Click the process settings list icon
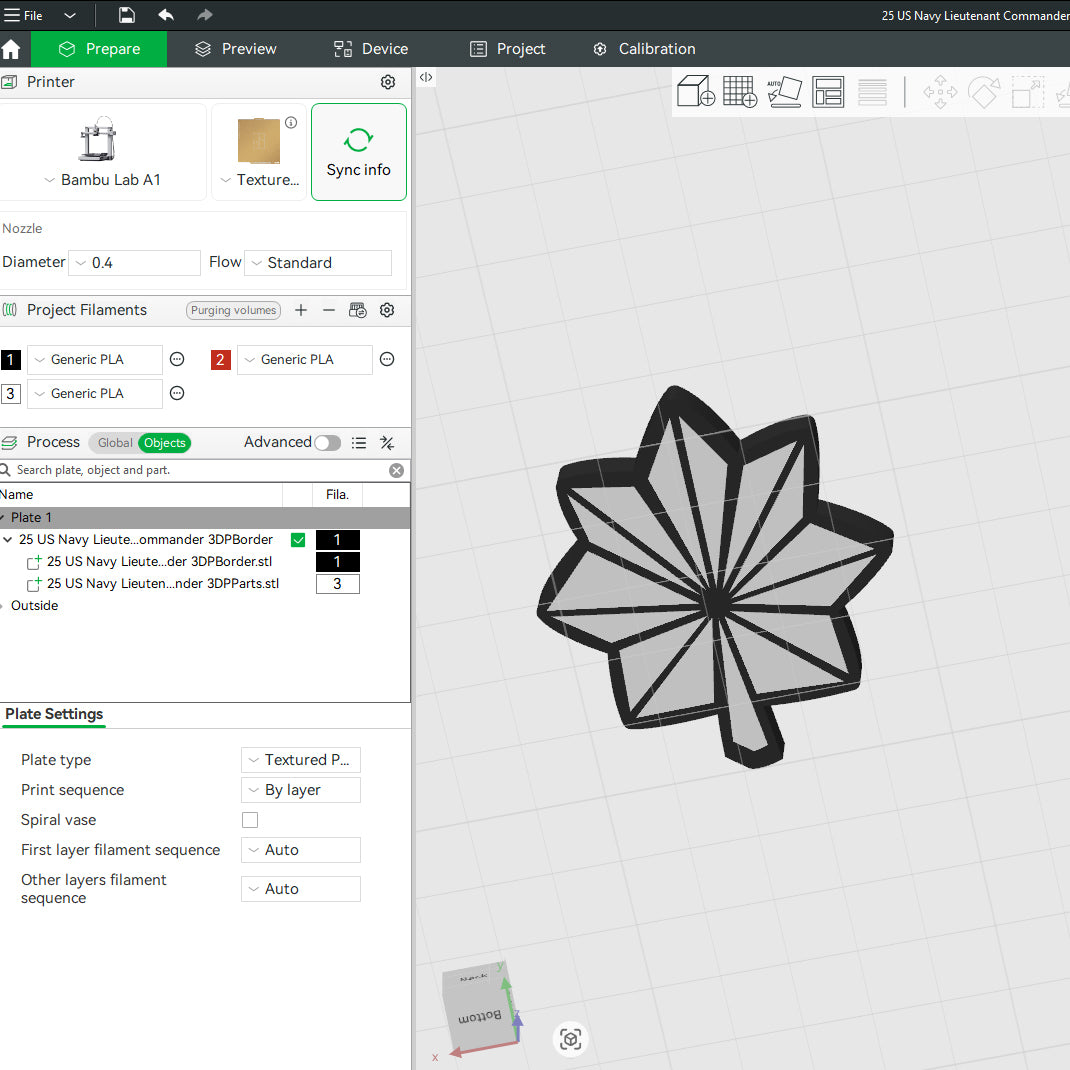Viewport: 1070px width, 1070px height. coord(359,443)
